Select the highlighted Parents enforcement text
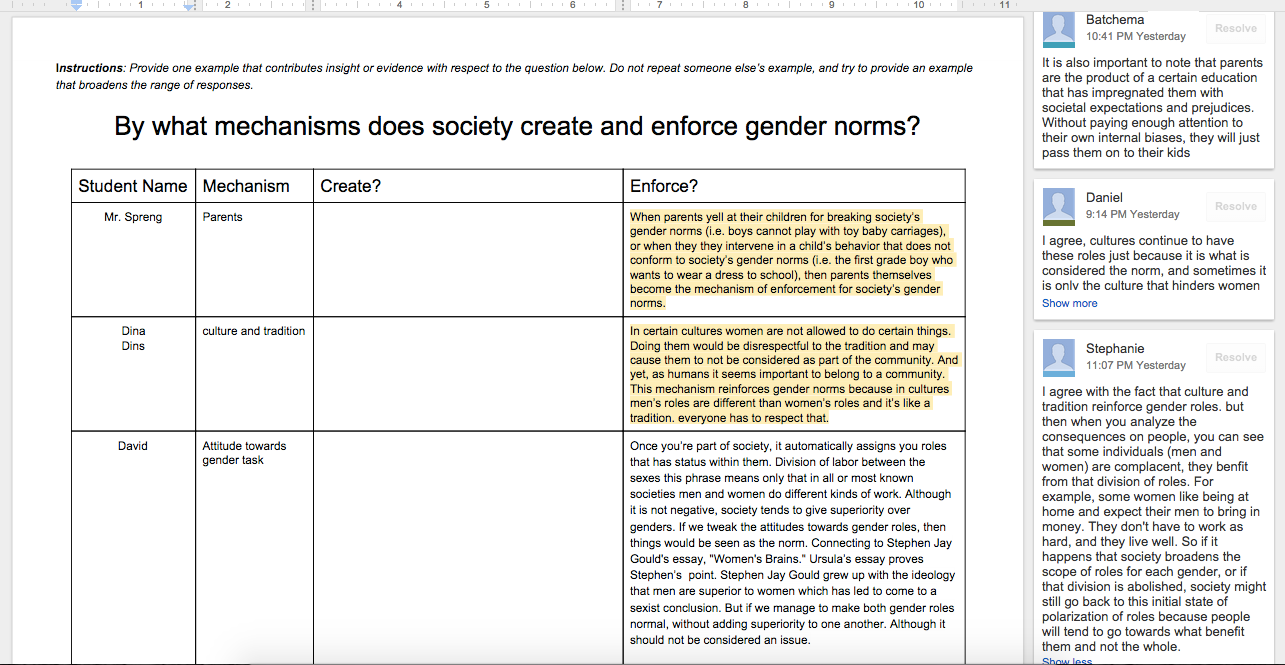 tap(790, 259)
